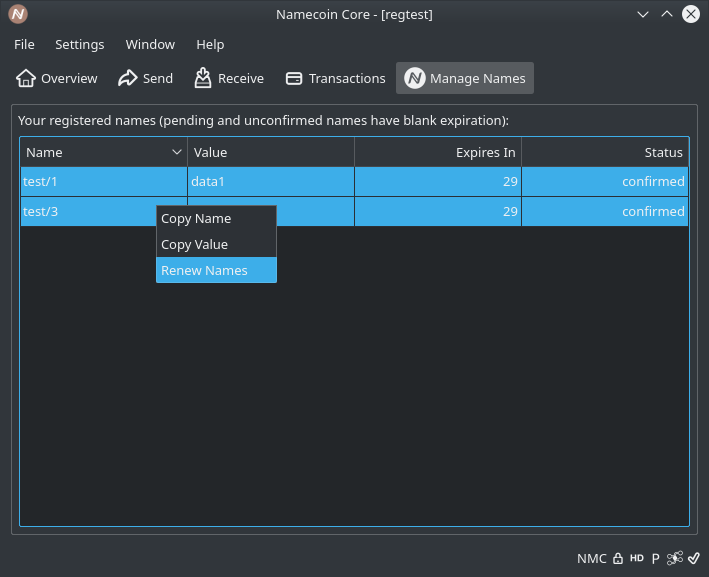
Task: Go to the Send page
Action: [x=145, y=78]
